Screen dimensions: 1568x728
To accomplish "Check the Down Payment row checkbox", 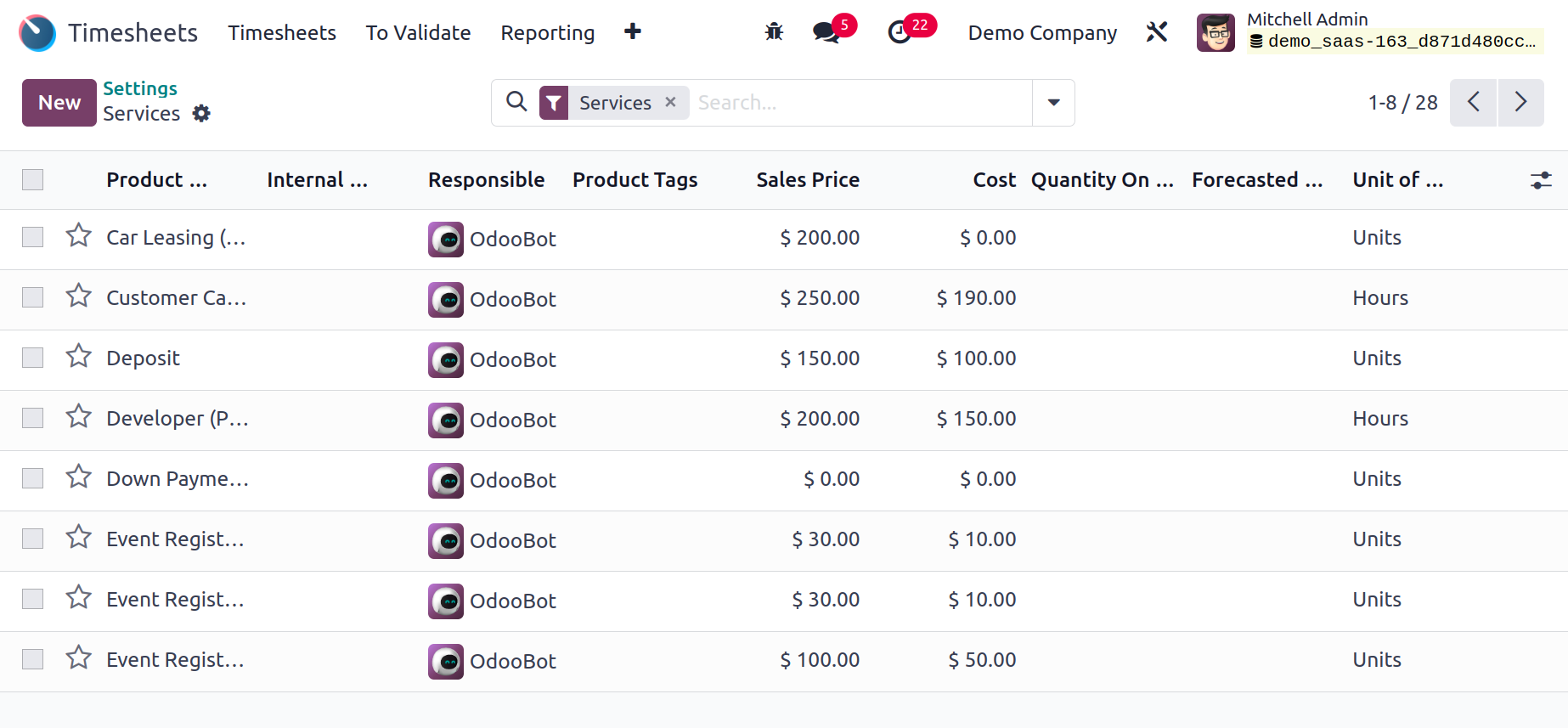I will [x=33, y=478].
